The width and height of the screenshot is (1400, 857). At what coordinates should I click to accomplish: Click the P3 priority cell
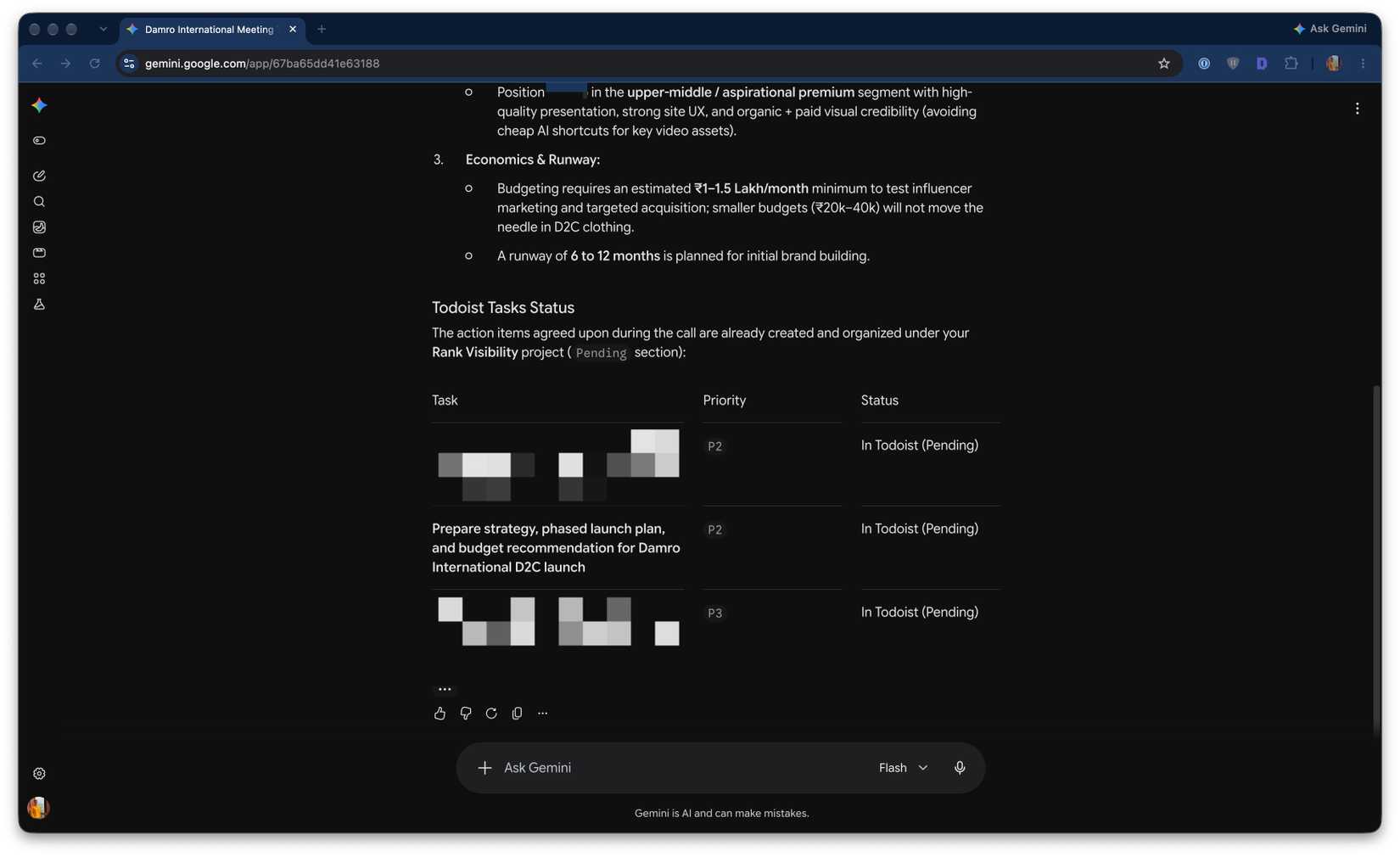point(715,613)
